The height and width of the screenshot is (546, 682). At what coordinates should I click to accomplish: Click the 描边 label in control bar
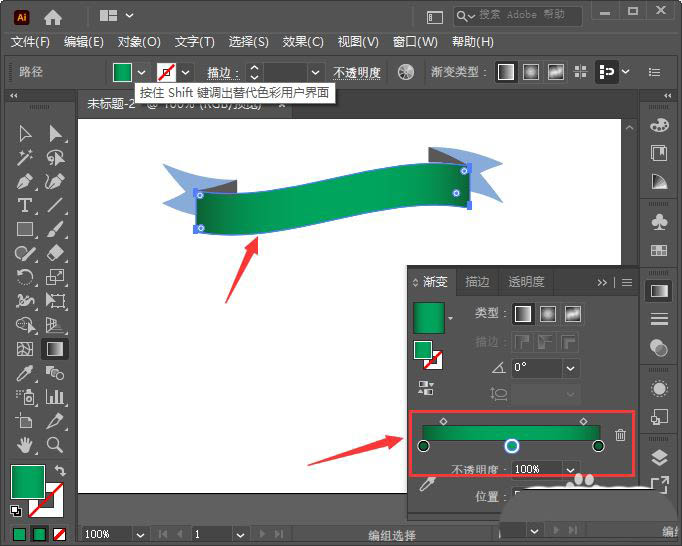pos(221,73)
